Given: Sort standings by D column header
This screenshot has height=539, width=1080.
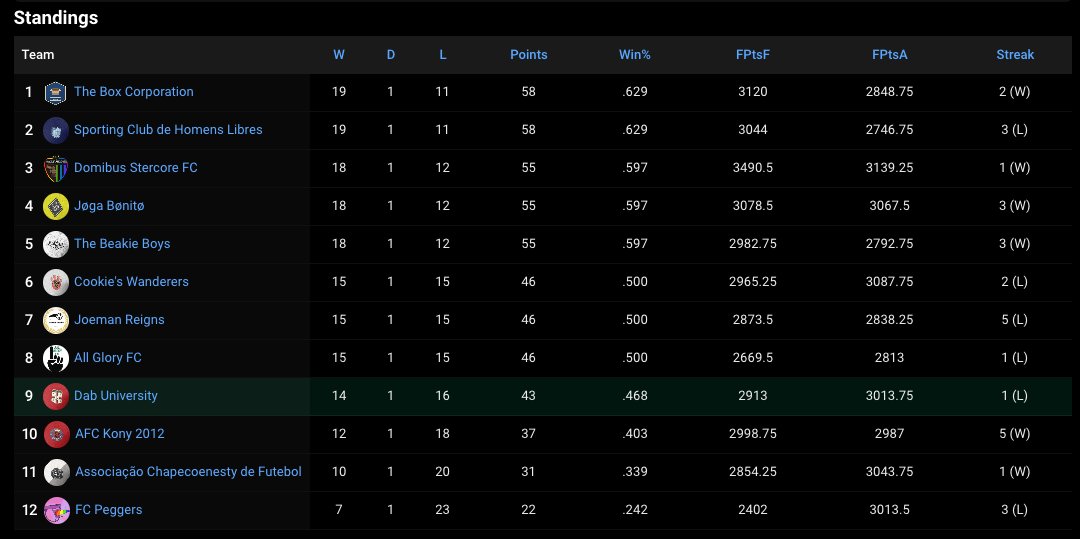Looking at the screenshot, I should [x=391, y=54].
